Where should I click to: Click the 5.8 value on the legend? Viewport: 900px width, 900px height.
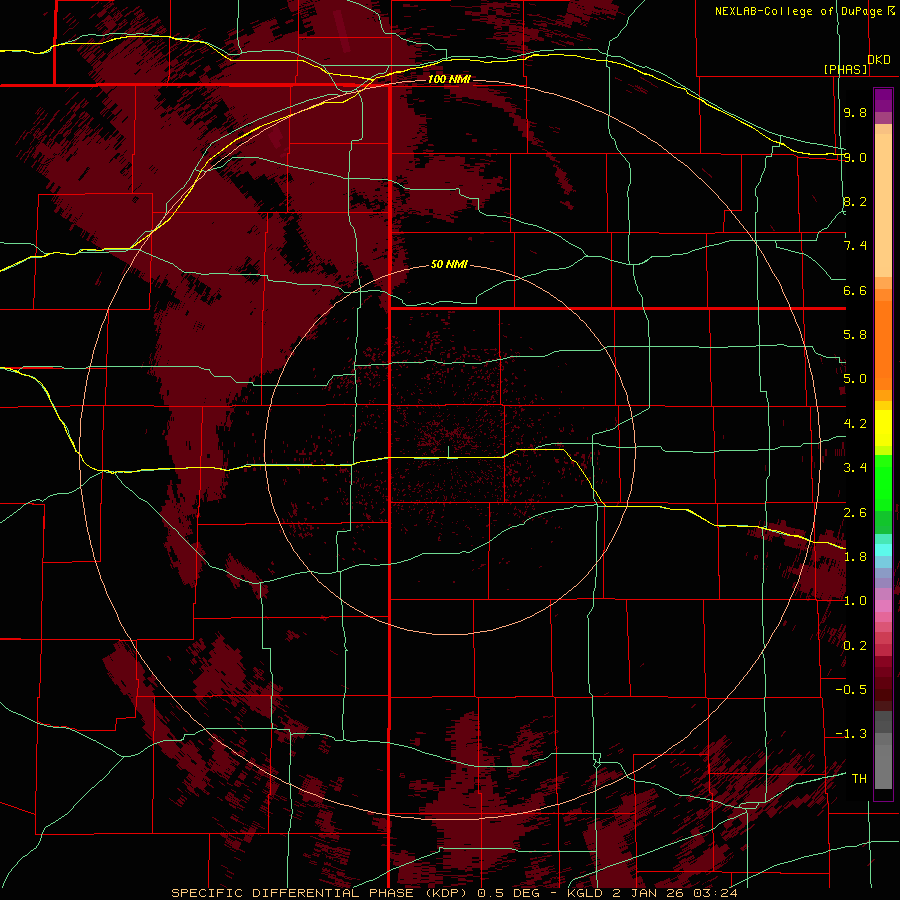point(855,335)
